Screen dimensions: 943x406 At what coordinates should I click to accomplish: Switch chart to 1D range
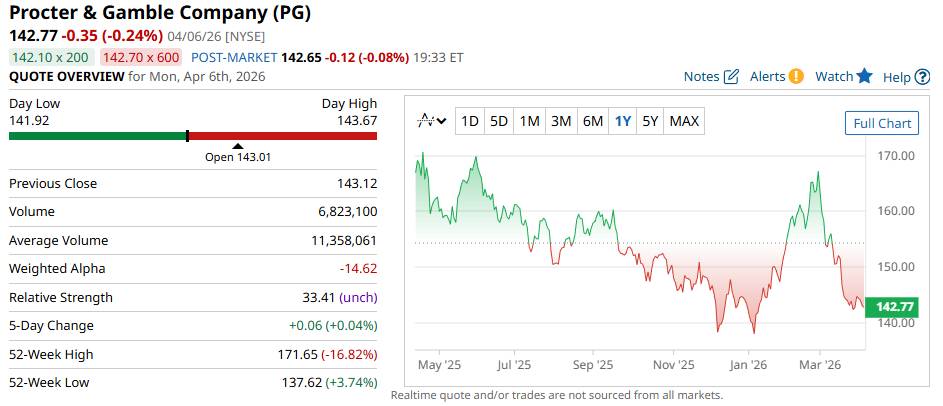click(x=469, y=121)
